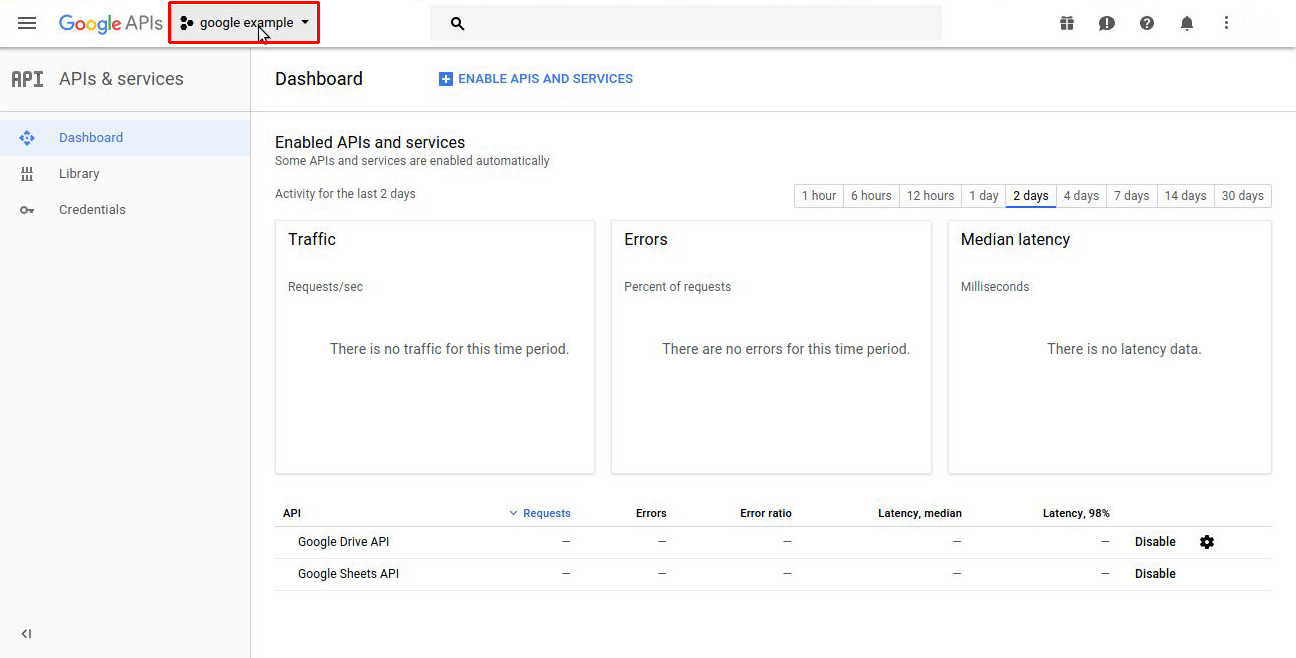The height and width of the screenshot is (658, 1296).
Task: Click the Median latency card title
Action: point(1015,240)
